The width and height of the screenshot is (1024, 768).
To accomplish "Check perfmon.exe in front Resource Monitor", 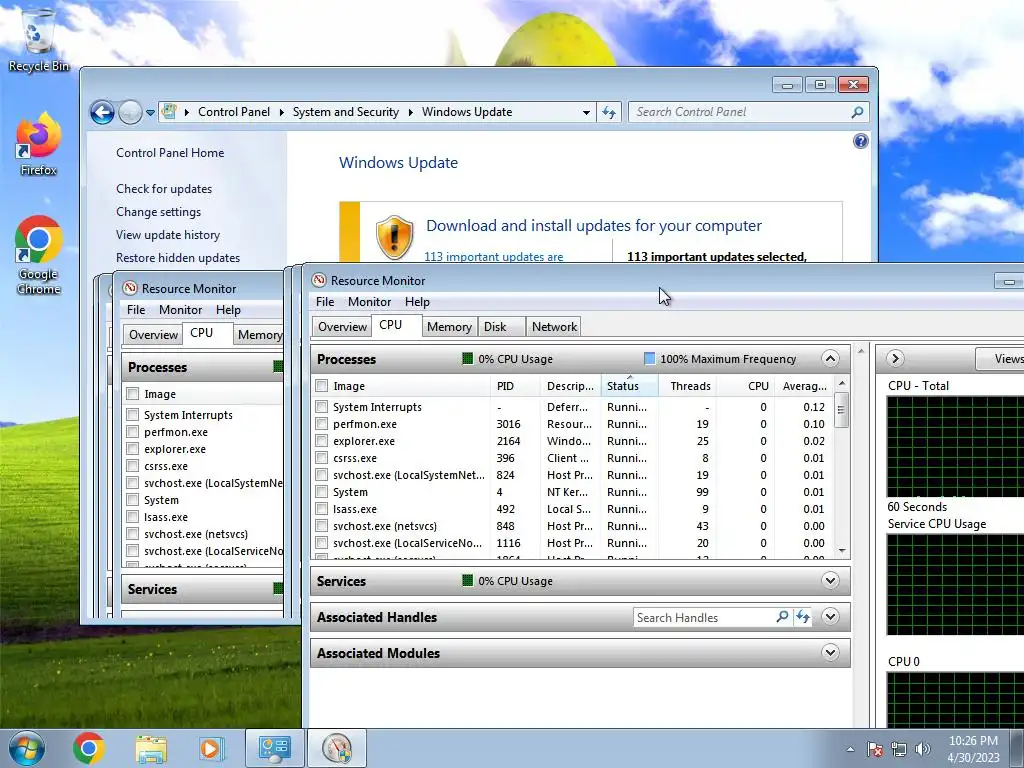I will (x=321, y=423).
